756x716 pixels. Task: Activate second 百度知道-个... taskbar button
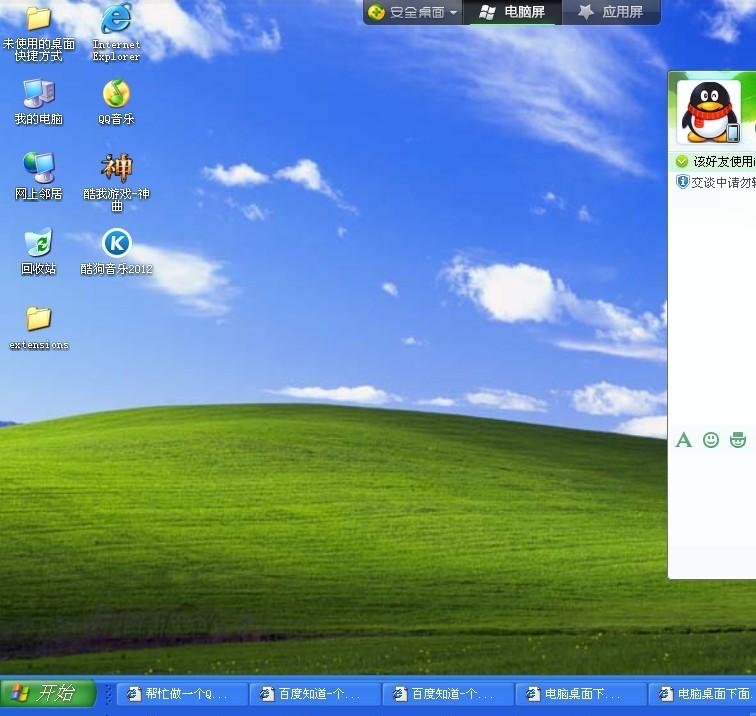[448, 694]
